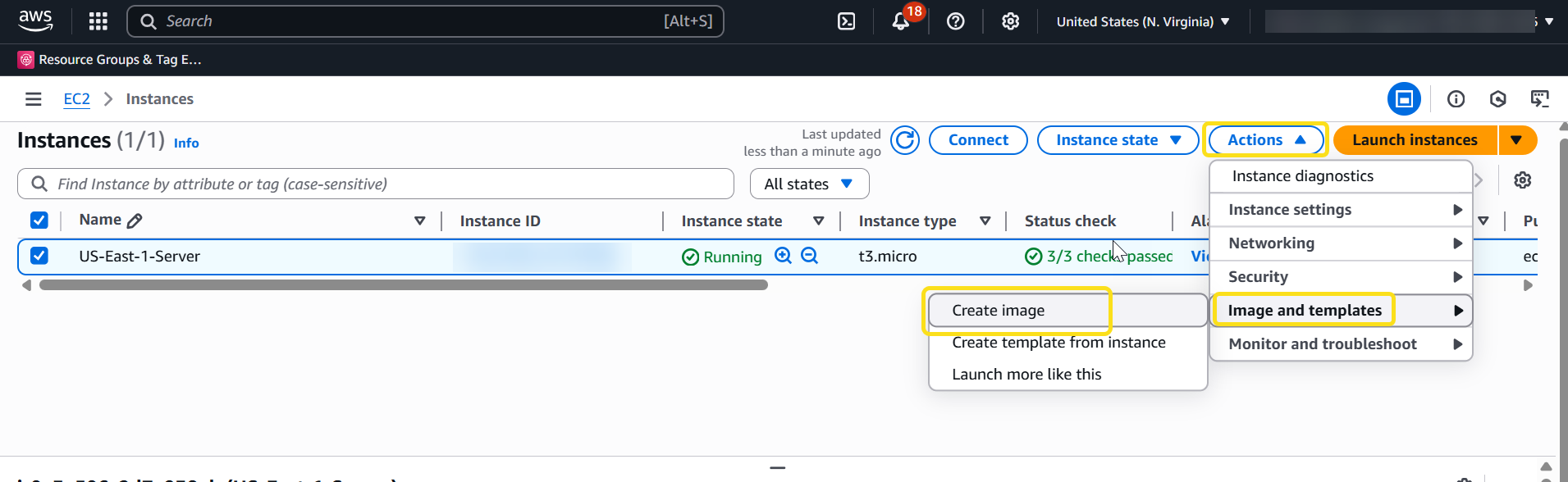Click the 3/3 checks passed status
This screenshot has height=482, width=1568.
(1099, 257)
